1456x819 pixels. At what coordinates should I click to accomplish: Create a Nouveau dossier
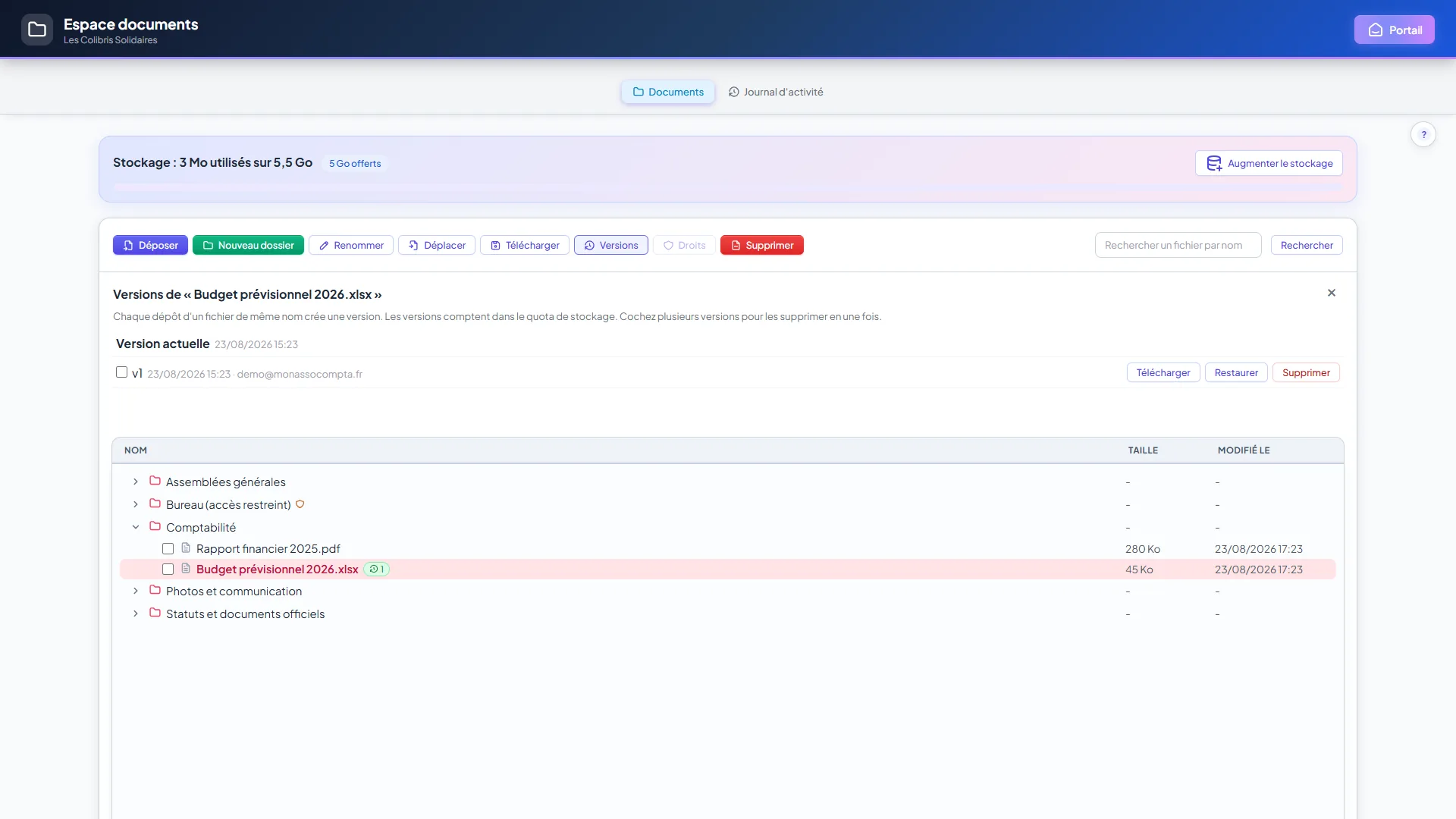tap(248, 245)
